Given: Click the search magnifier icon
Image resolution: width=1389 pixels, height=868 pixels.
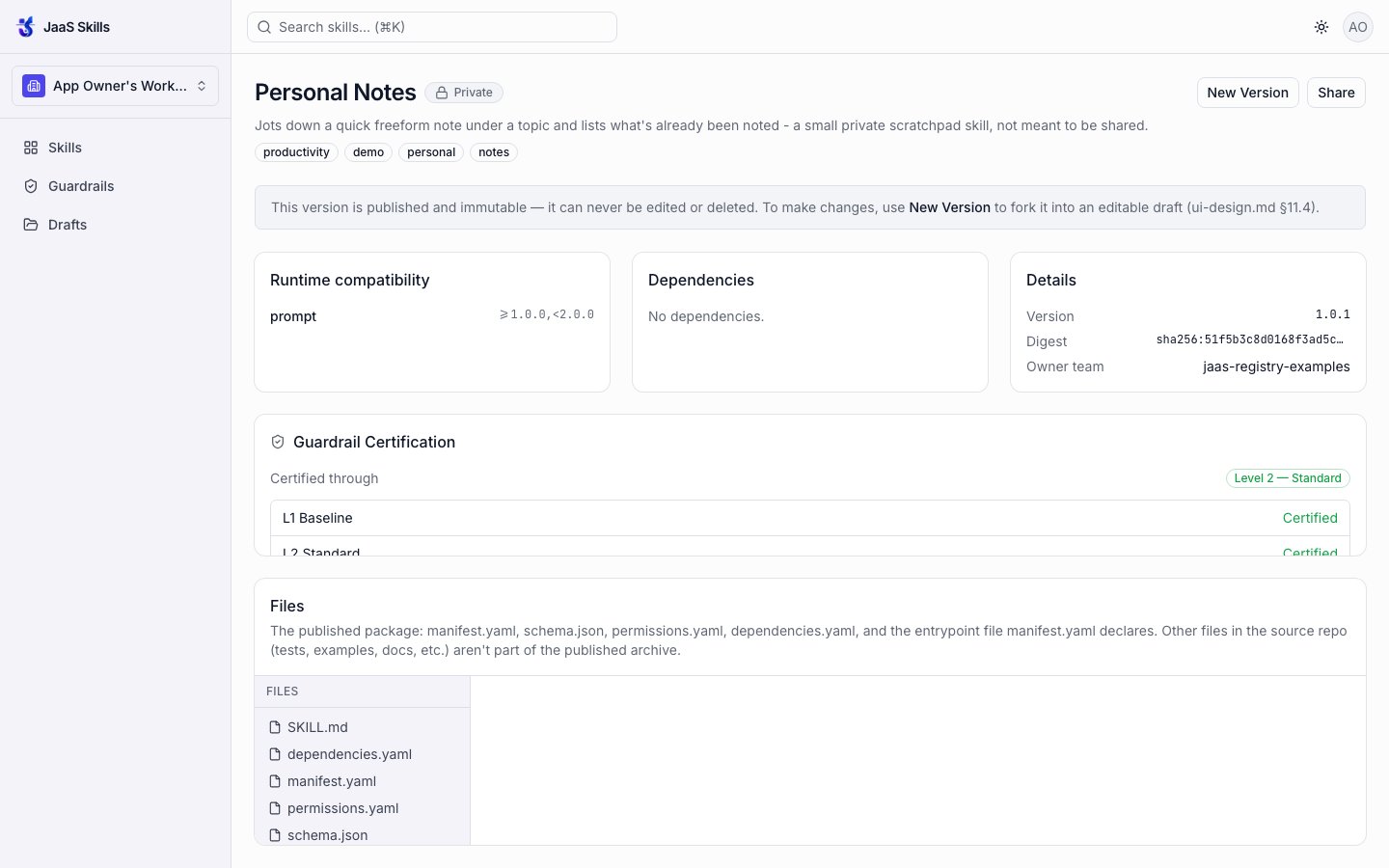Looking at the screenshot, I should pyautogui.click(x=264, y=27).
